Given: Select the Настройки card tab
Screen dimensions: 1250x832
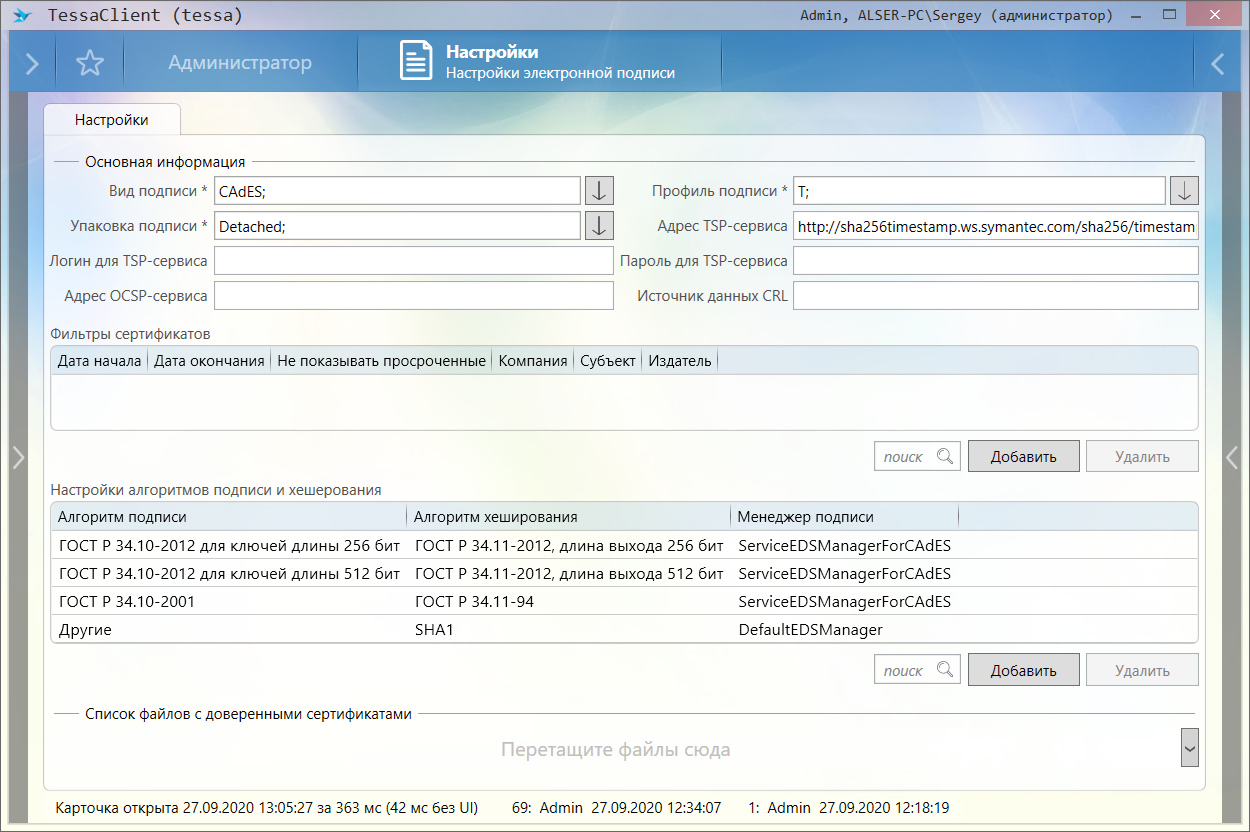Looking at the screenshot, I should click(x=112, y=120).
